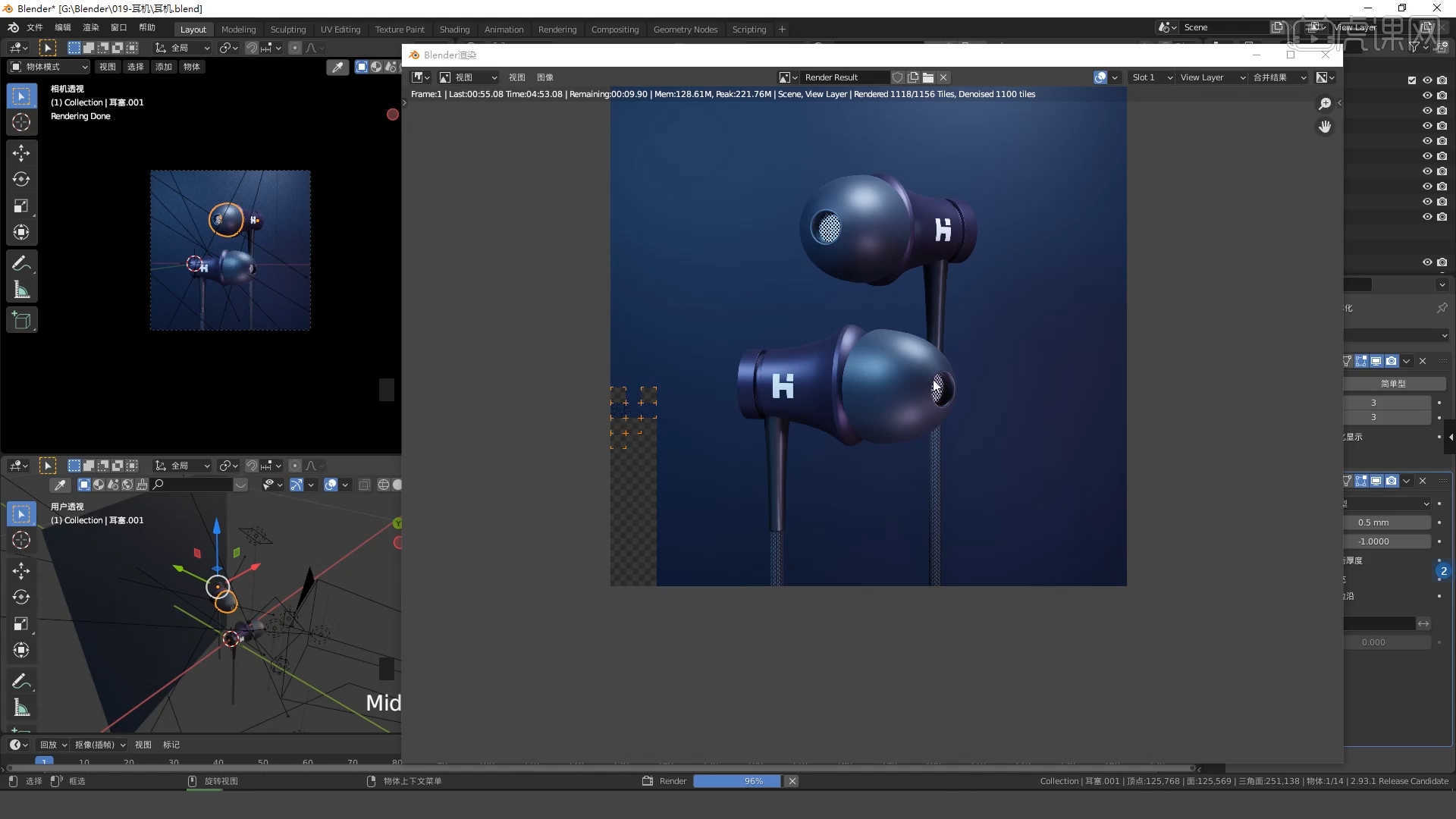This screenshot has height=819, width=1456.
Task: Unlink Render Result image with X button
Action: tap(943, 77)
